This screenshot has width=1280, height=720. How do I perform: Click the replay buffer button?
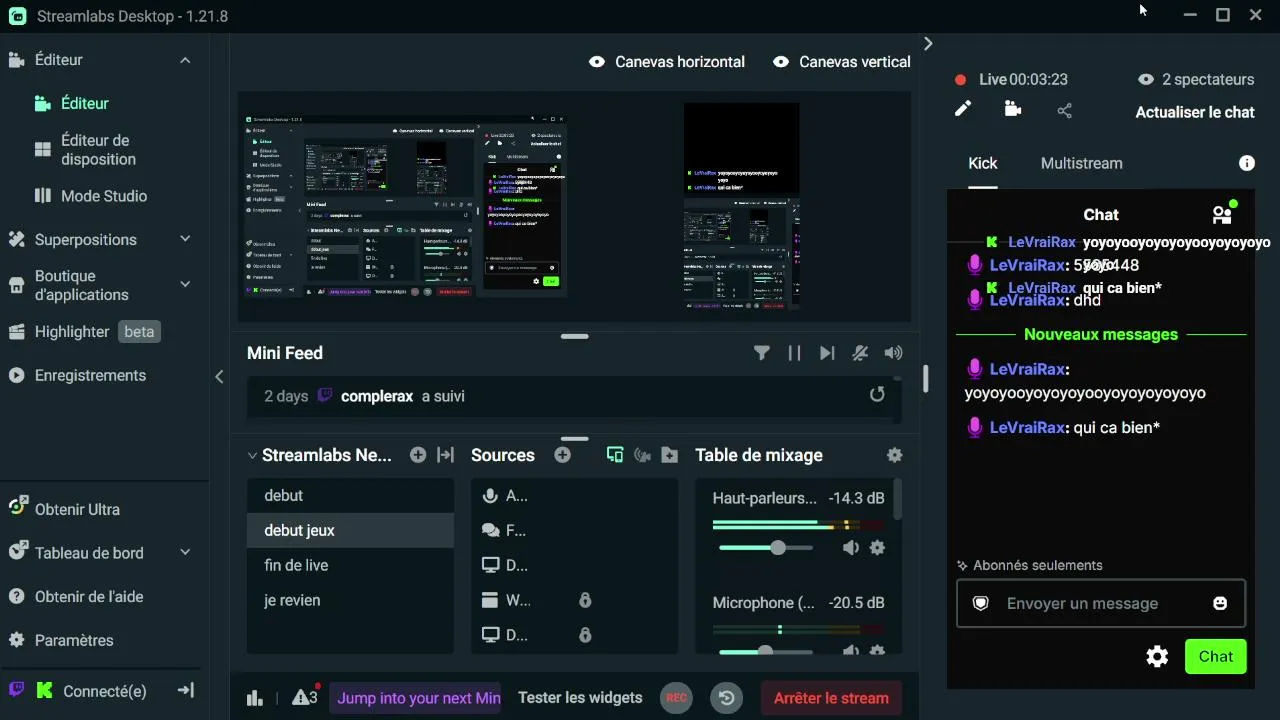pos(727,698)
